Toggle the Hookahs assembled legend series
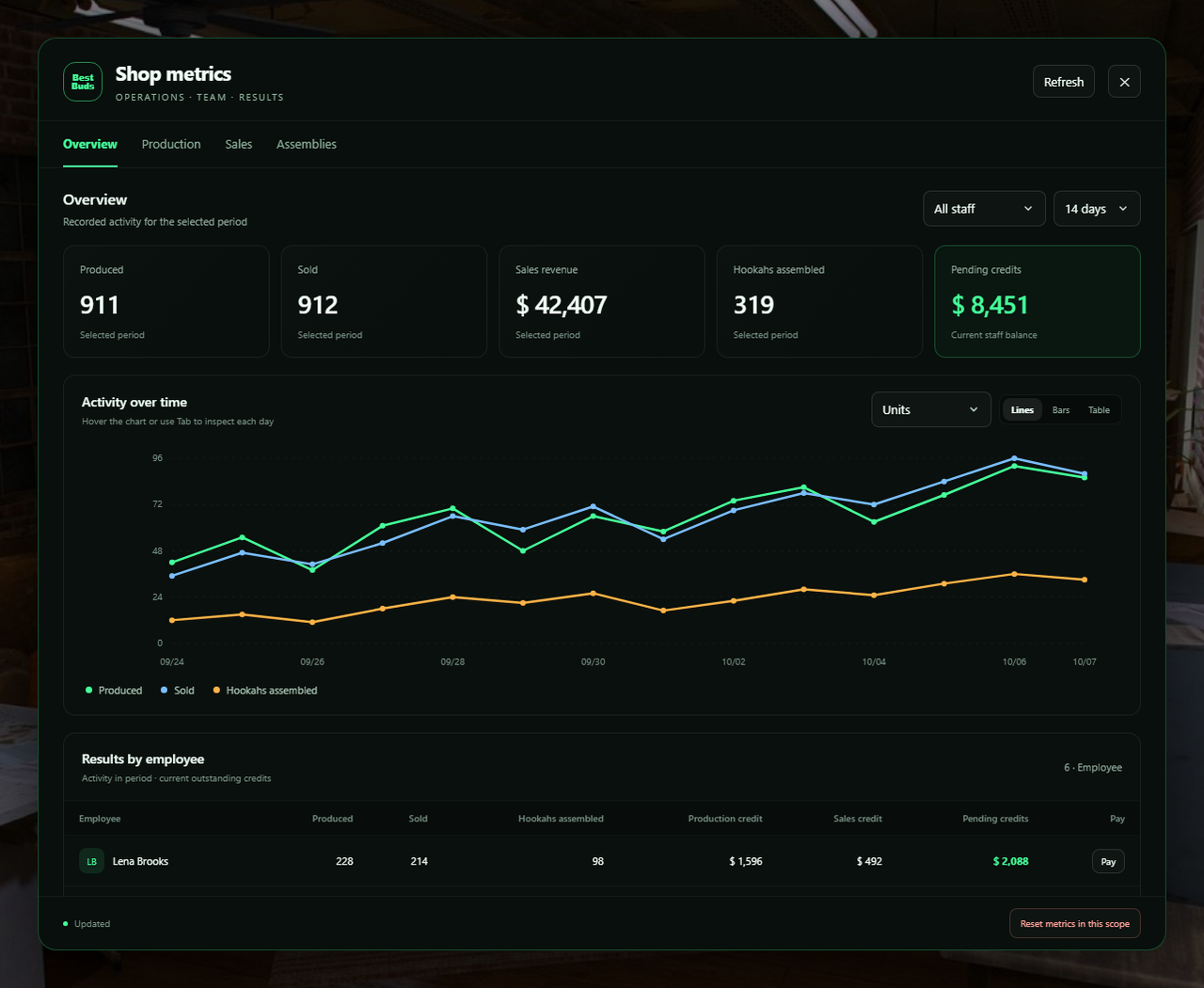This screenshot has height=988, width=1204. click(265, 691)
